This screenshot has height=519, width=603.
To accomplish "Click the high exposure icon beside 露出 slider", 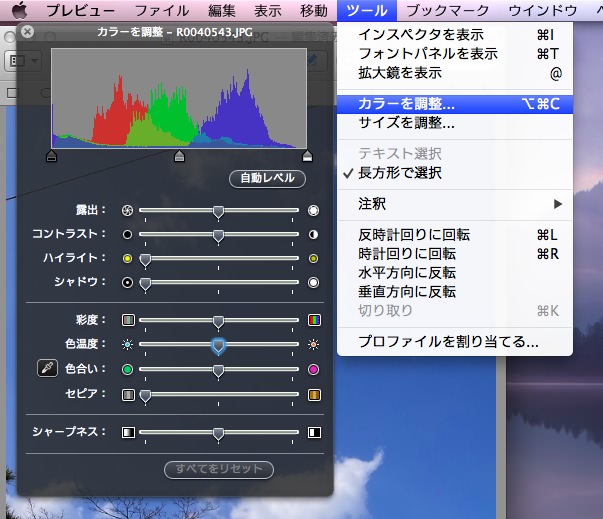I will coord(313,210).
